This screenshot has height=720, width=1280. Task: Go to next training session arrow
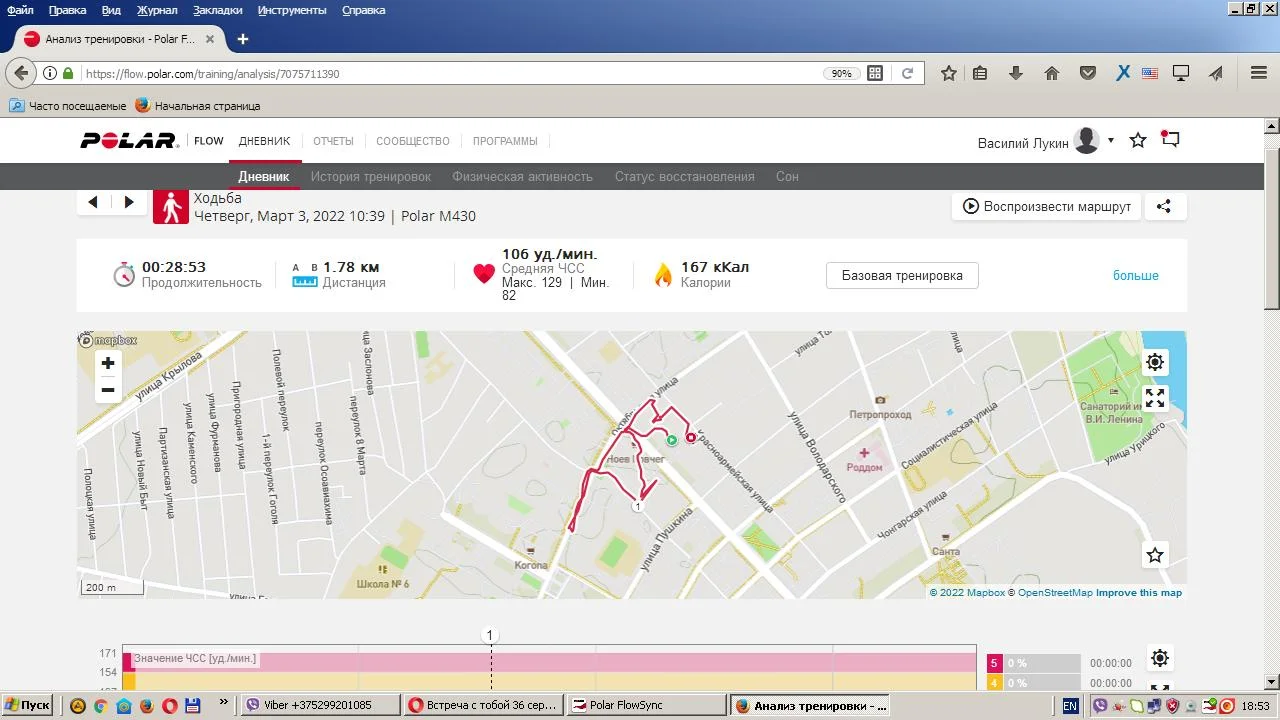tap(129, 202)
